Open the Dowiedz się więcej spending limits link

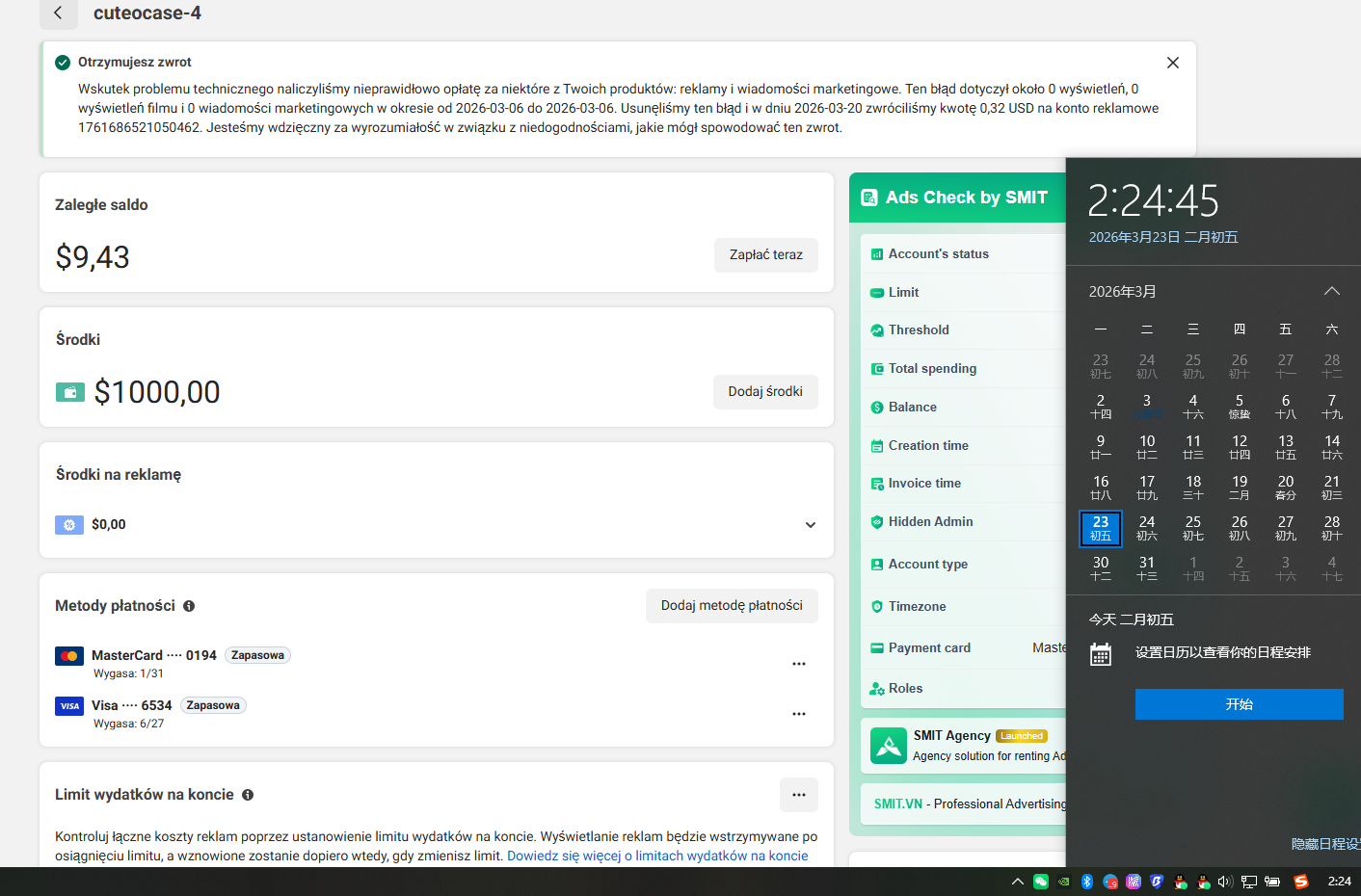(657, 856)
